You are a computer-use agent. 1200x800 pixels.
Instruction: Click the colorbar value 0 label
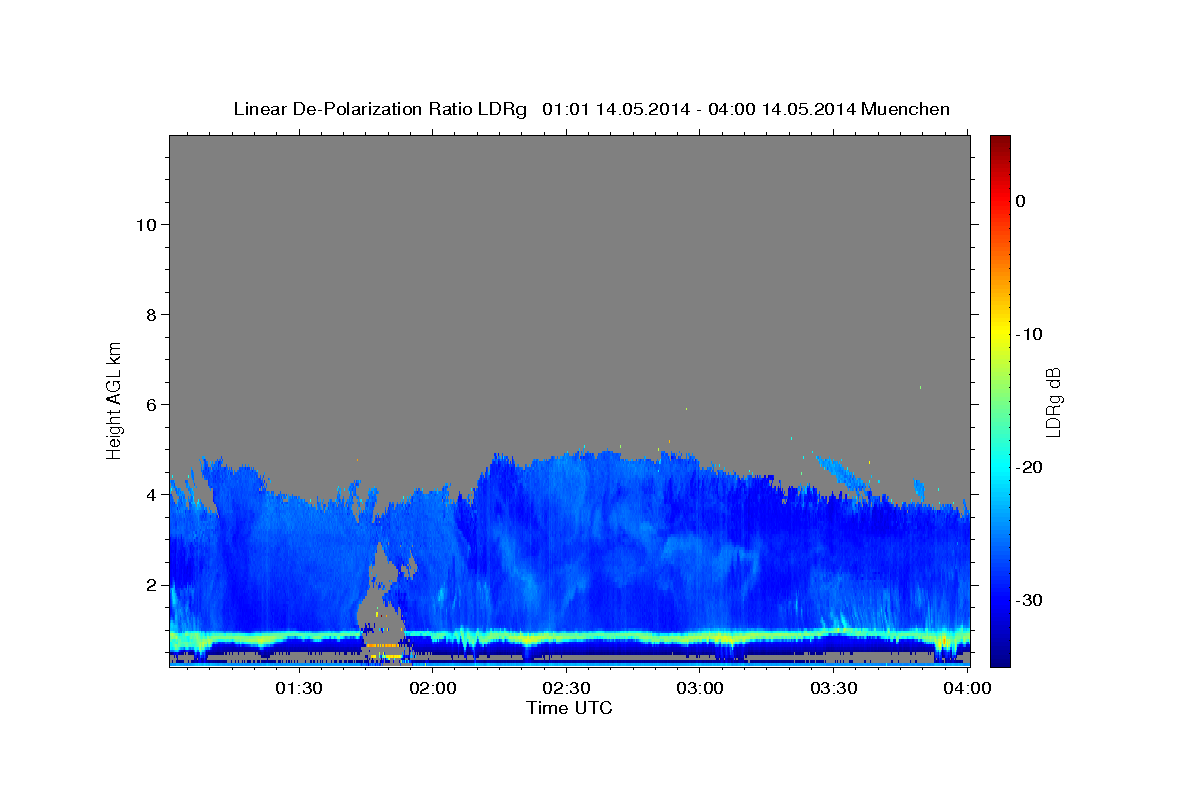click(1021, 201)
